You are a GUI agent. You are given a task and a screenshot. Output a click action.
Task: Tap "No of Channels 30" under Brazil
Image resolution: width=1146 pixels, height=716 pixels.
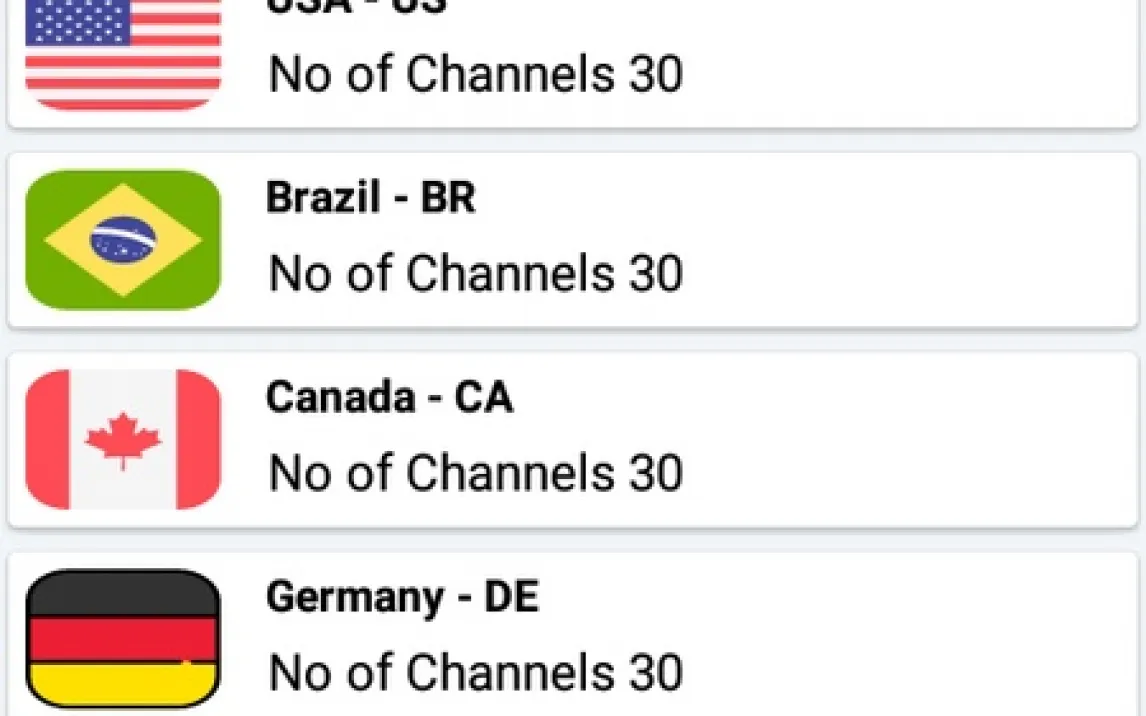click(476, 273)
